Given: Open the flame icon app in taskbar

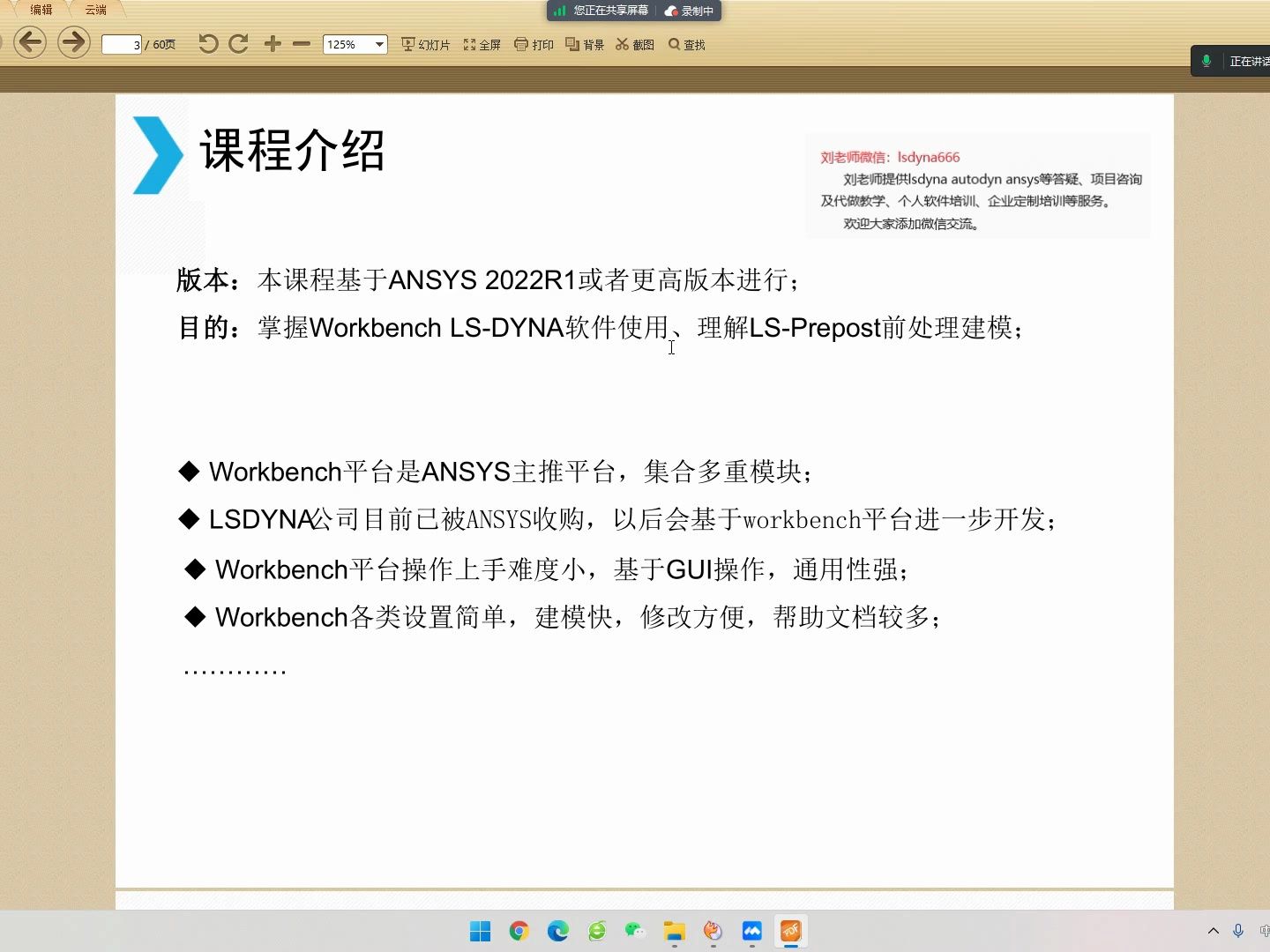Looking at the screenshot, I should pos(713,931).
